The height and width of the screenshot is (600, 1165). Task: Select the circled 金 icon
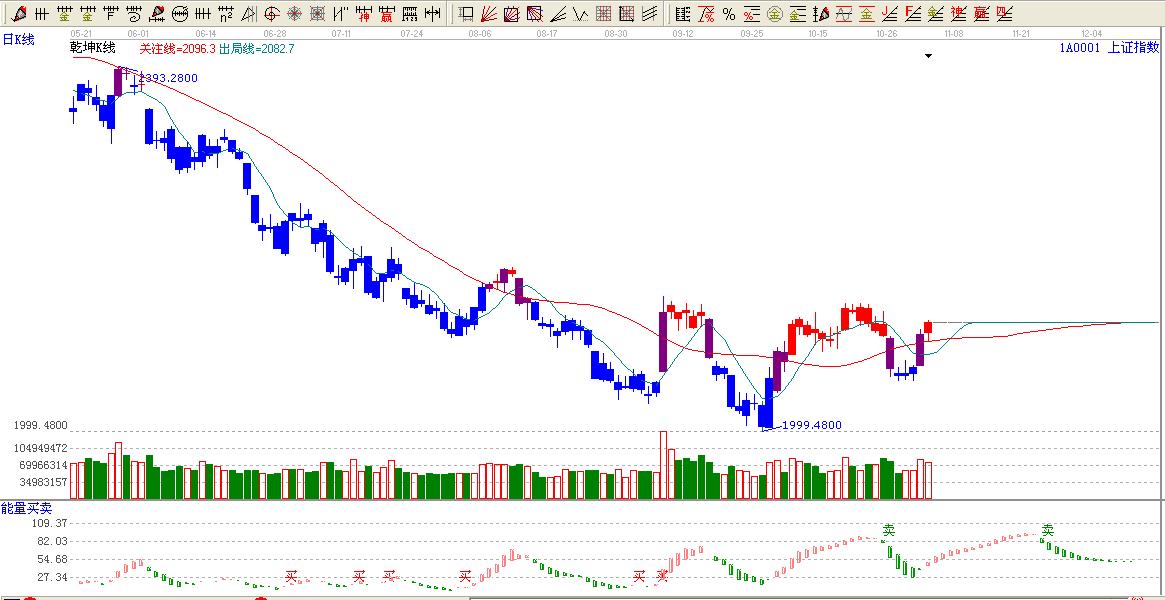point(775,14)
